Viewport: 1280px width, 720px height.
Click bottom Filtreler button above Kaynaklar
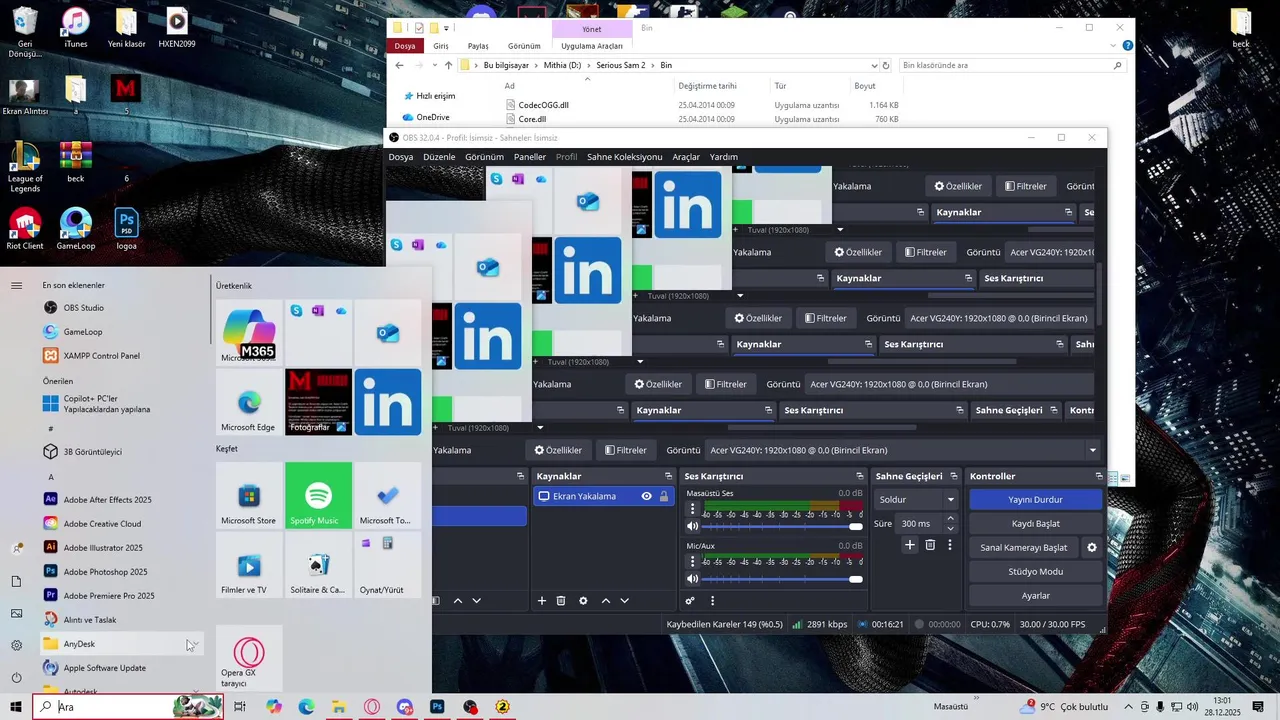pyautogui.click(x=624, y=450)
